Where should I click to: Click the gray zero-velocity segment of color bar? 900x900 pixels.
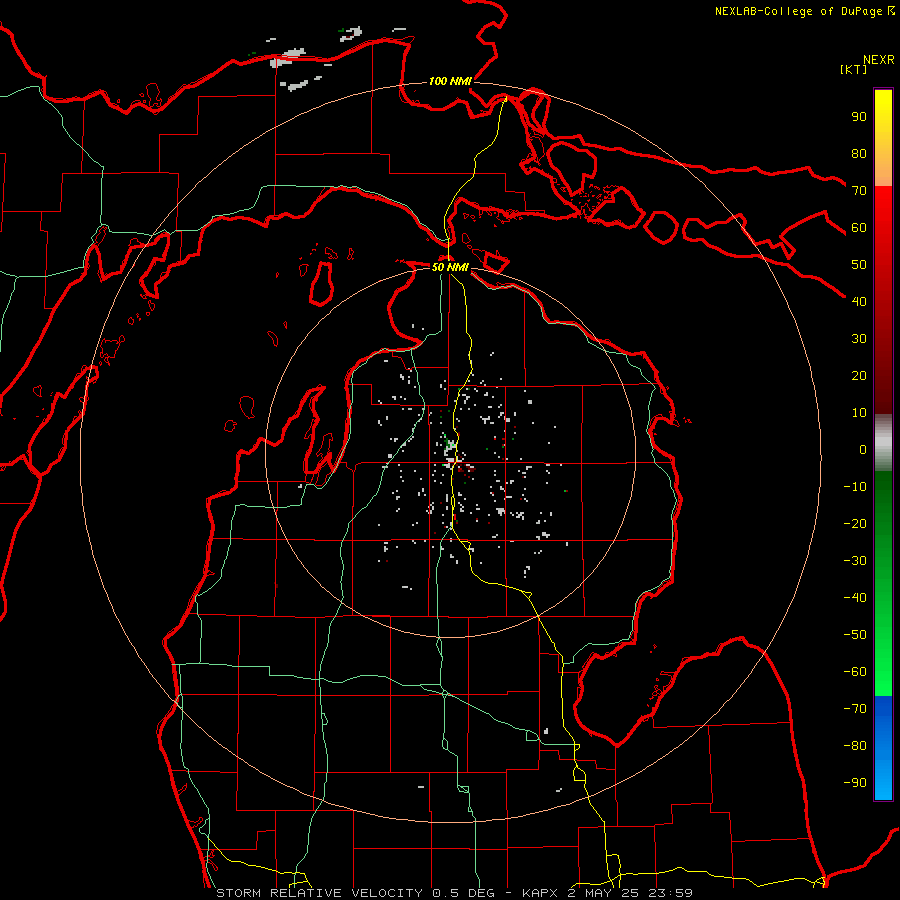883,443
